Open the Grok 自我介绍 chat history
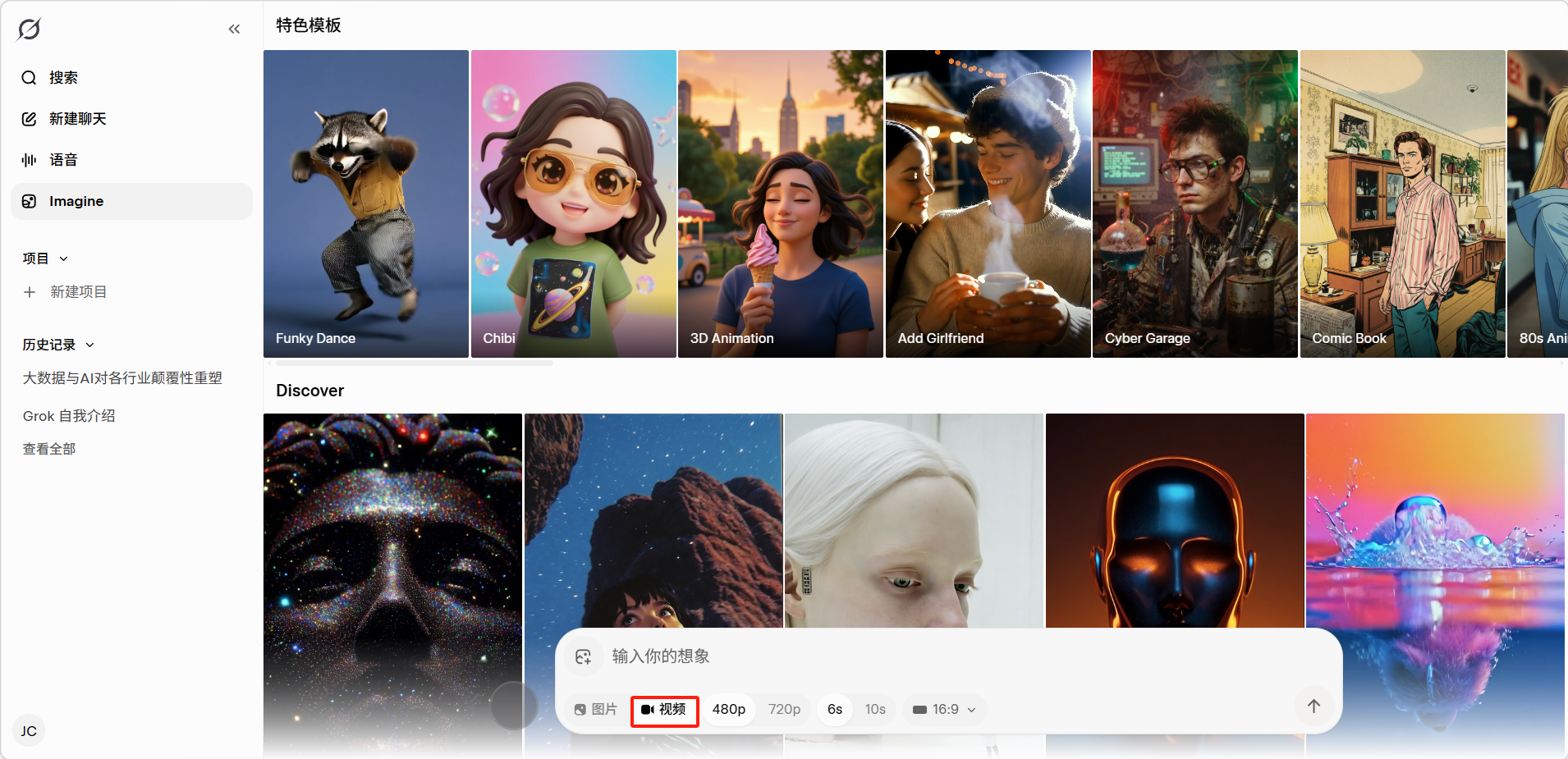Screen dimensions: 1568x759 coord(69,416)
